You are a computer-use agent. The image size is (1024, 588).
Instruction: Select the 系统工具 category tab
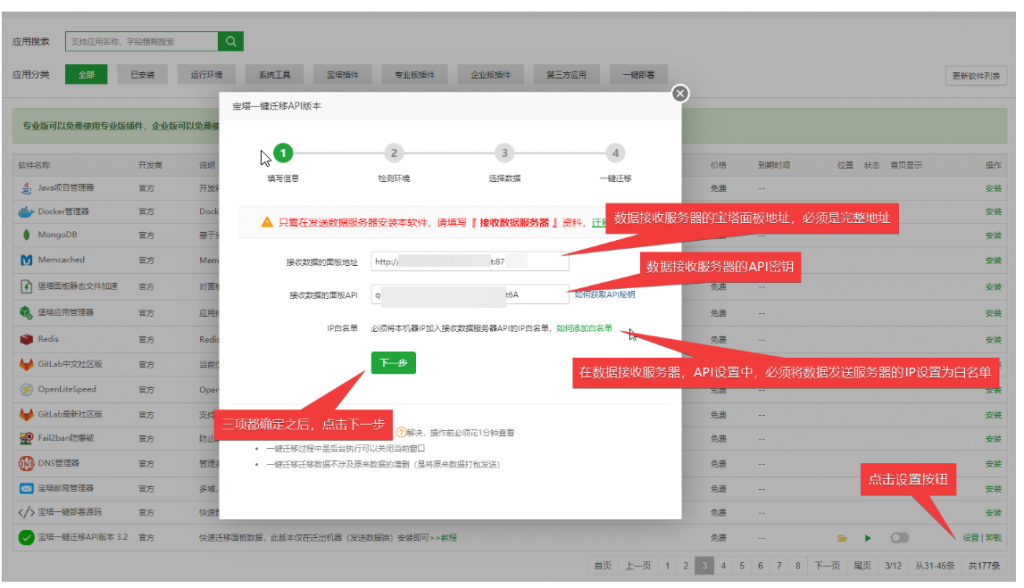(x=274, y=74)
